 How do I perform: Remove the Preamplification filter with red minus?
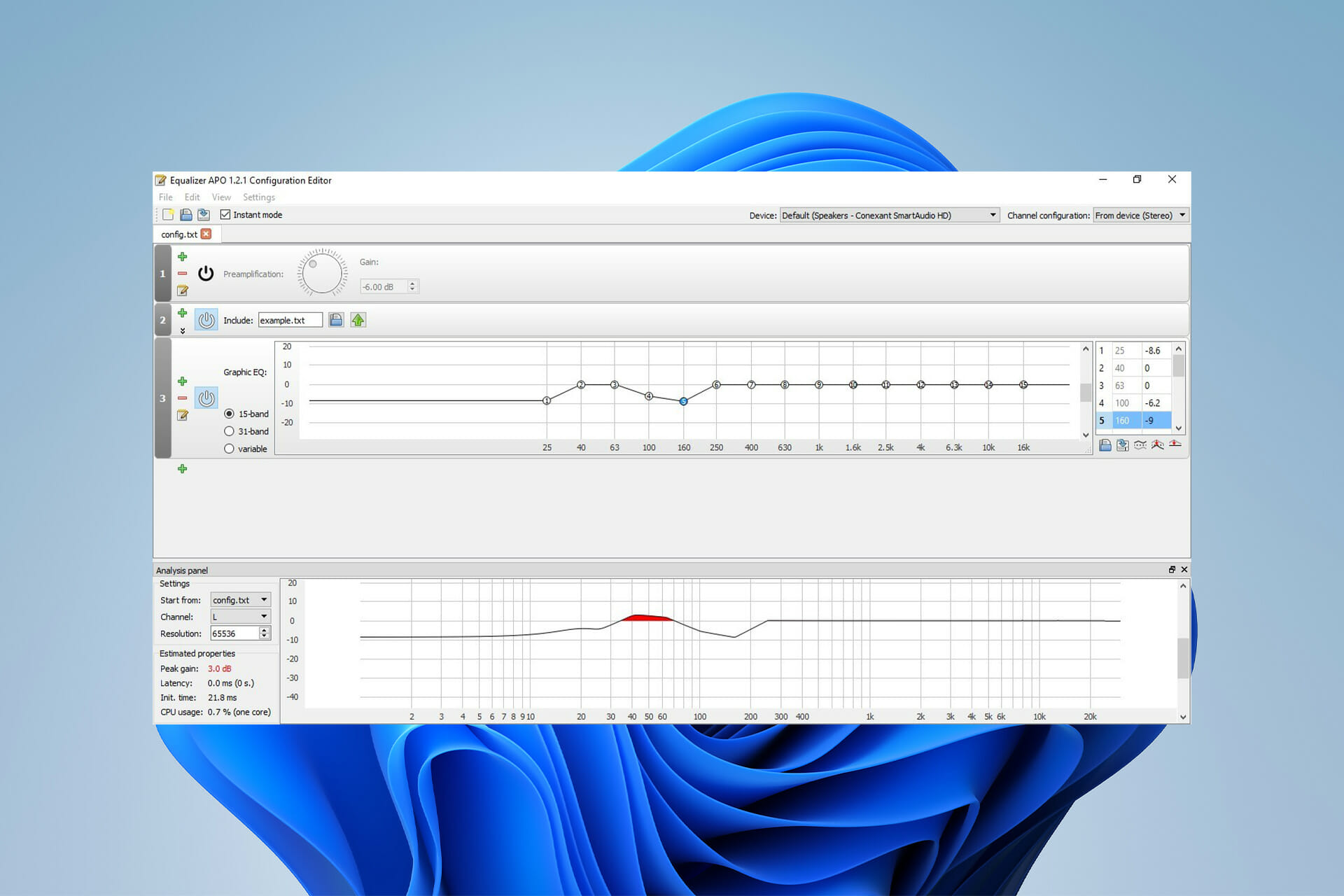182,274
